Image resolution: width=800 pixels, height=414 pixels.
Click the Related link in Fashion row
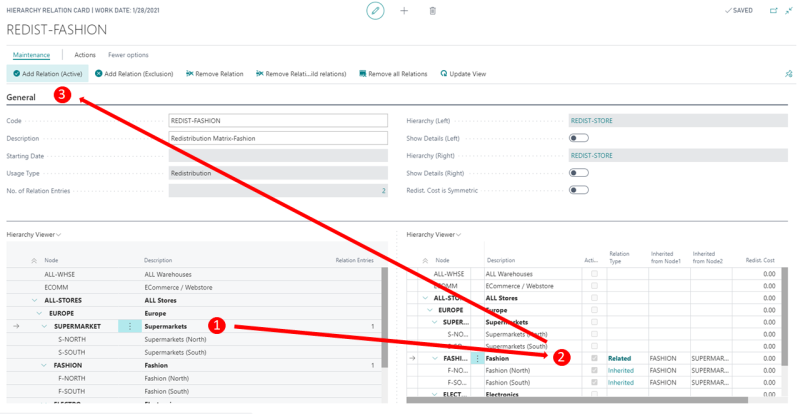pos(619,358)
